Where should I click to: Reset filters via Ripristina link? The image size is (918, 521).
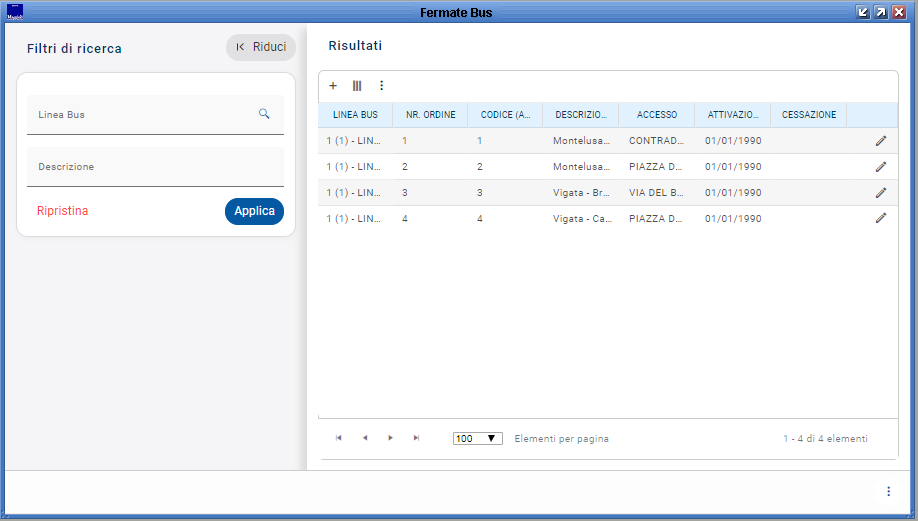pyautogui.click(x=63, y=211)
